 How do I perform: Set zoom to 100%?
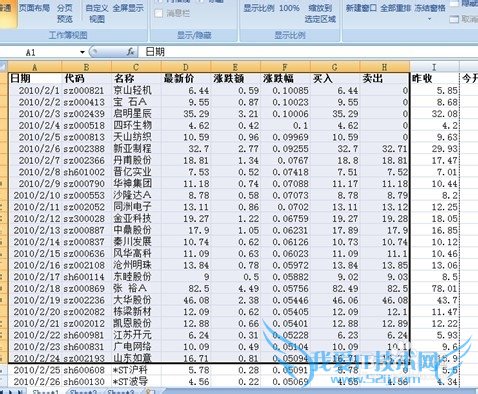point(289,8)
